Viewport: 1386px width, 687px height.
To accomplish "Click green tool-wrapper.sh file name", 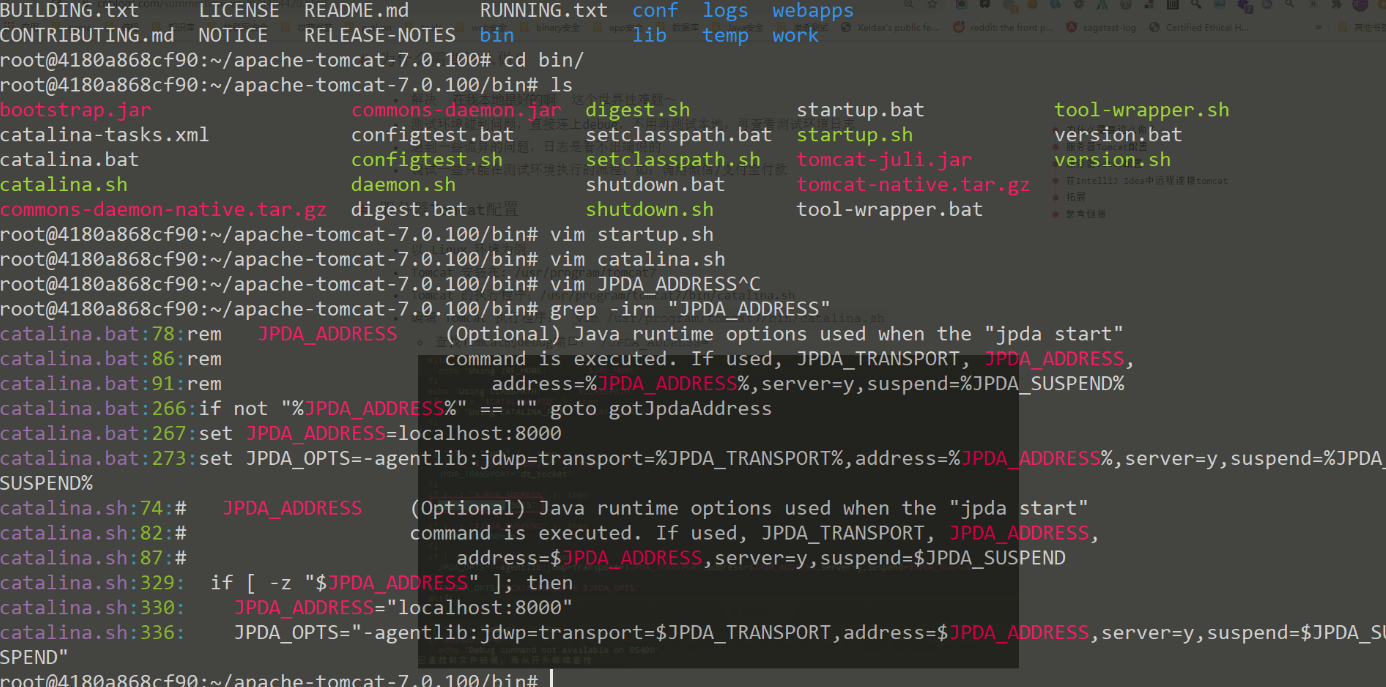I will [1142, 110].
